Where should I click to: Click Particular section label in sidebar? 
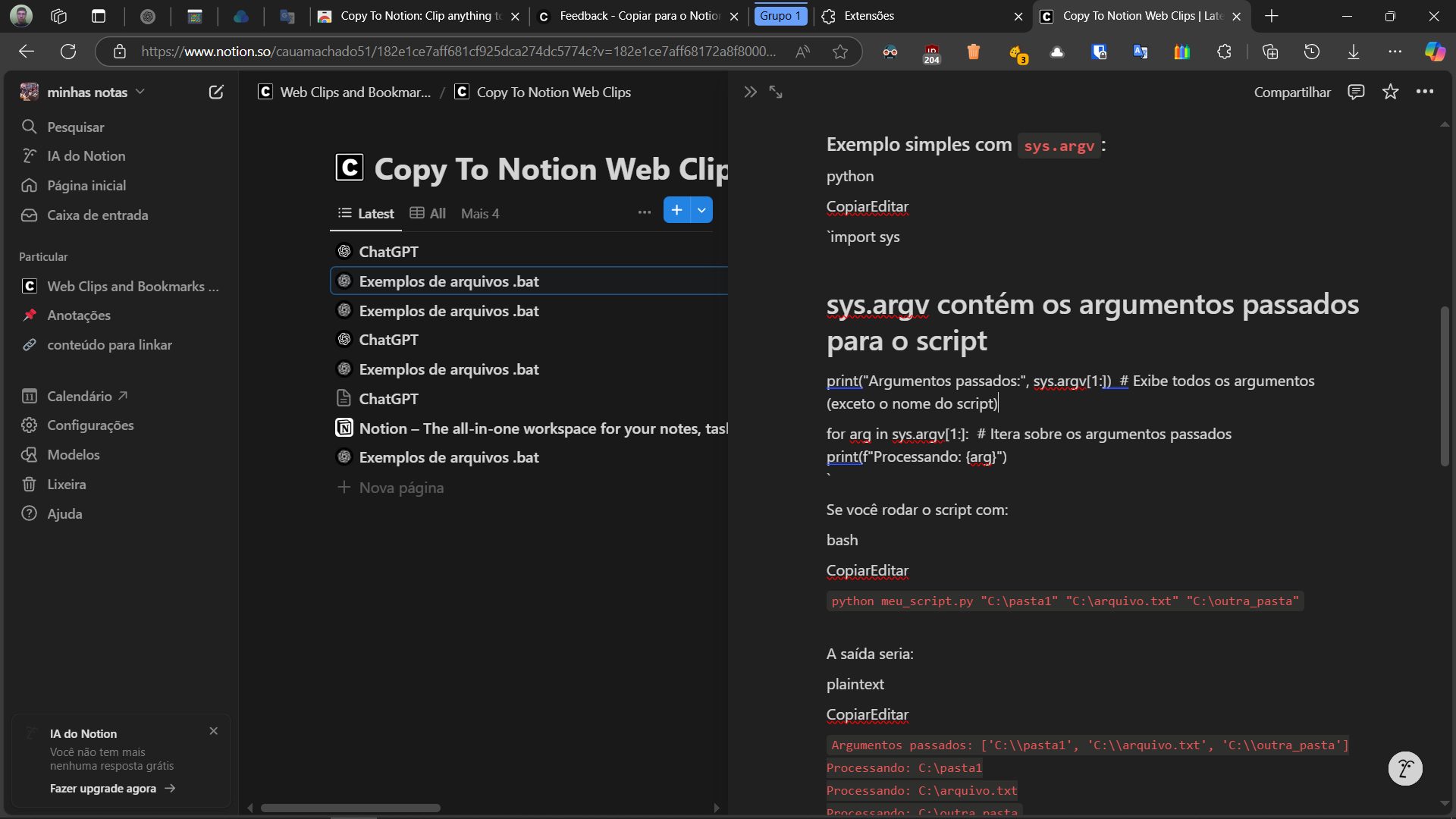pos(43,257)
